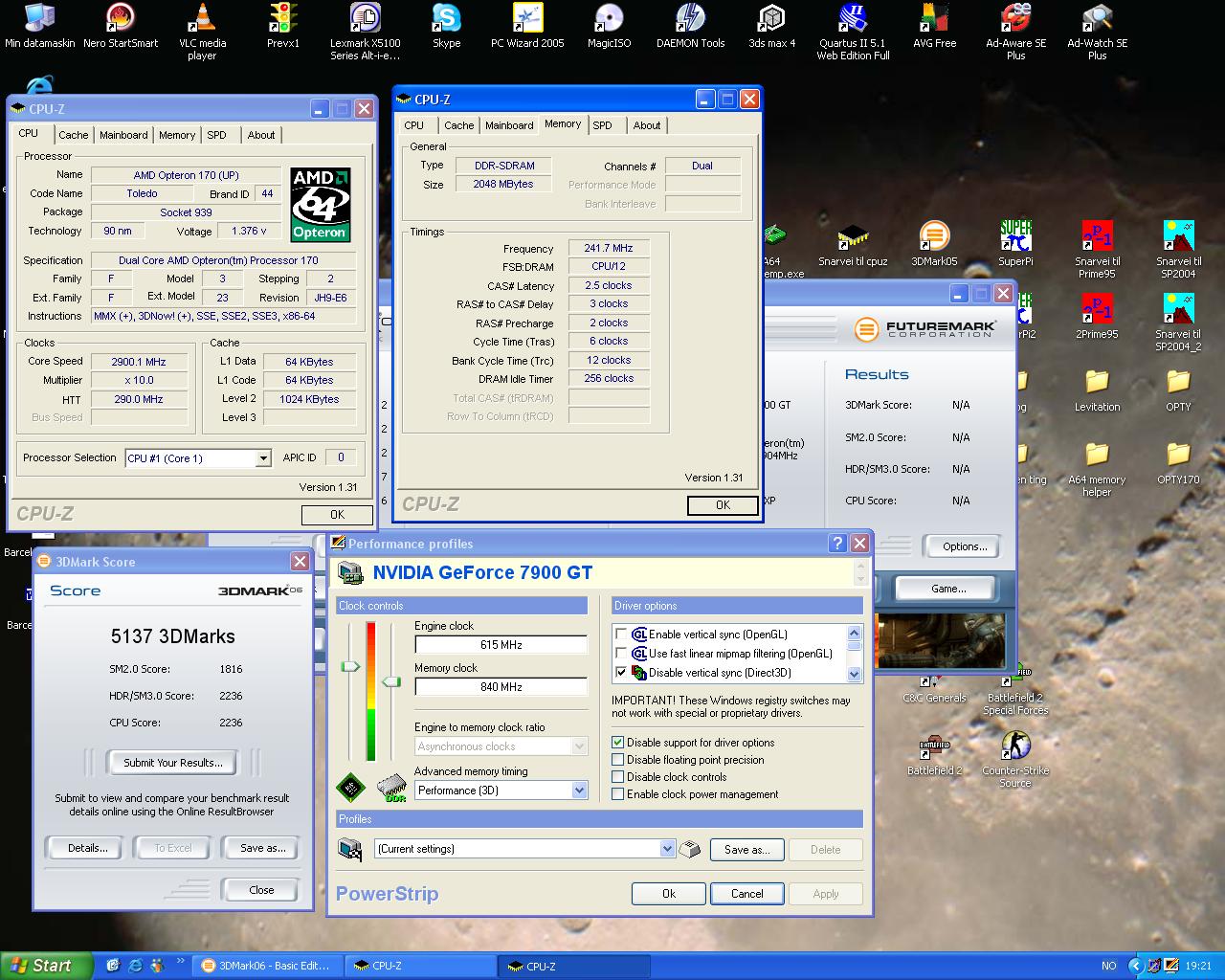The height and width of the screenshot is (980, 1225).
Task: Click Save as in PowerStrip Profiles
Action: click(x=747, y=849)
